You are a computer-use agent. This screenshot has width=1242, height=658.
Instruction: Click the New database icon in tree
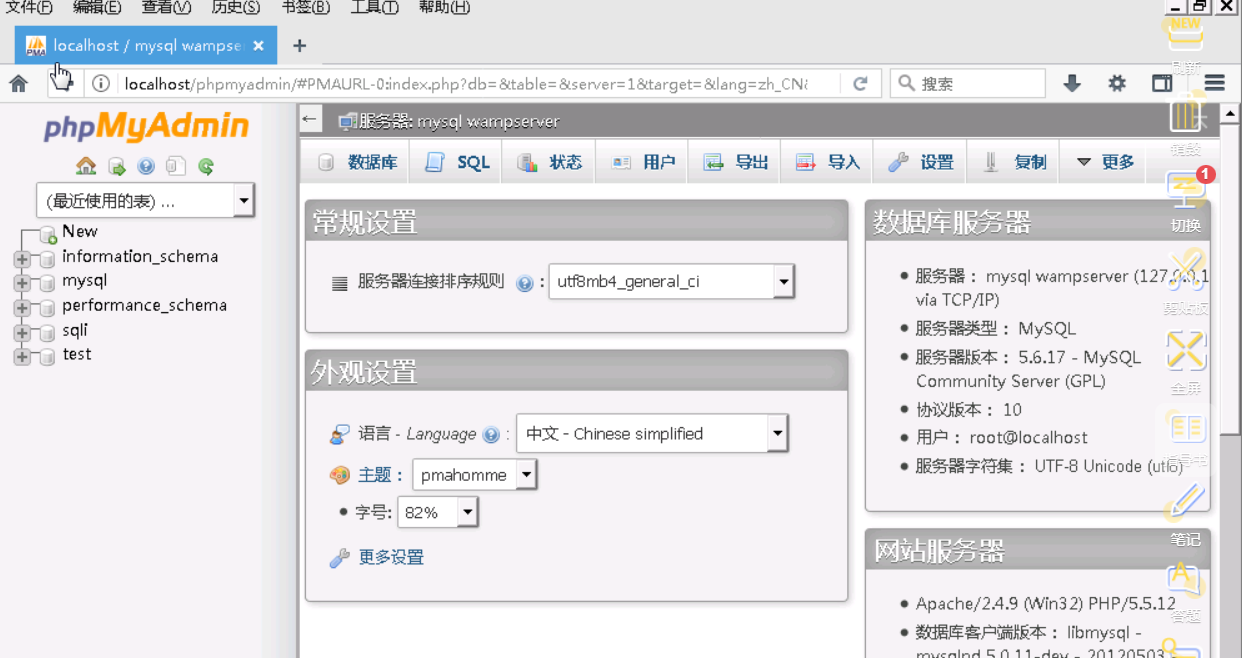pos(48,236)
